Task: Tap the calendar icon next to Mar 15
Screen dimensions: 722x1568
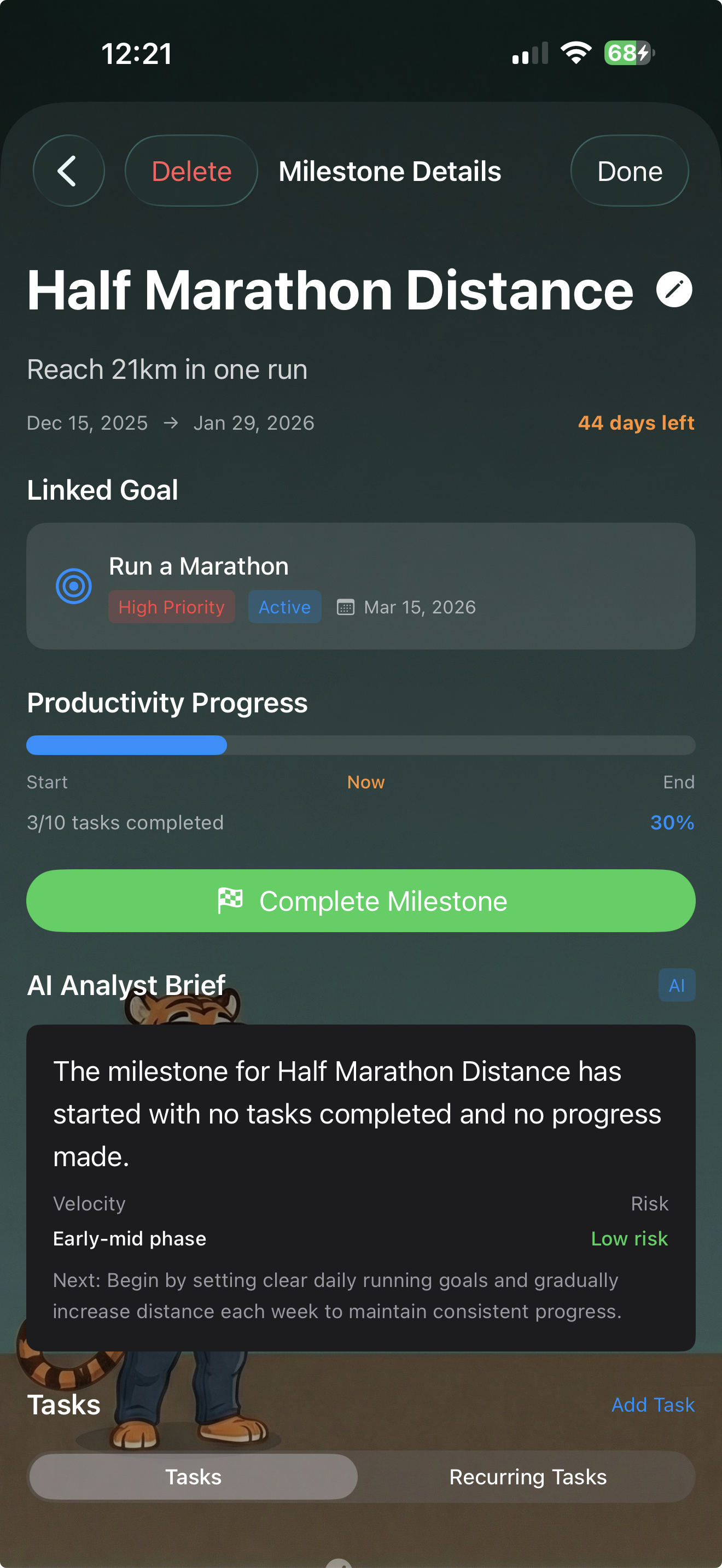Action: click(345, 607)
